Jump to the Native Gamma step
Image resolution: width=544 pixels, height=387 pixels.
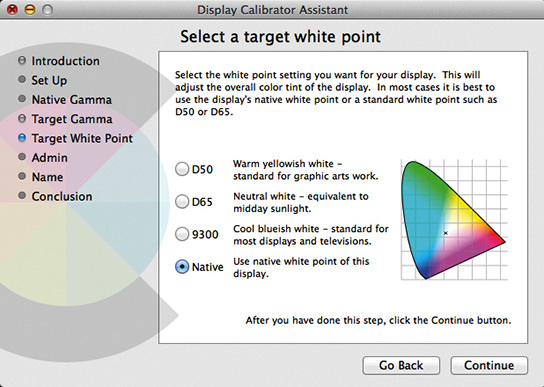(x=71, y=100)
